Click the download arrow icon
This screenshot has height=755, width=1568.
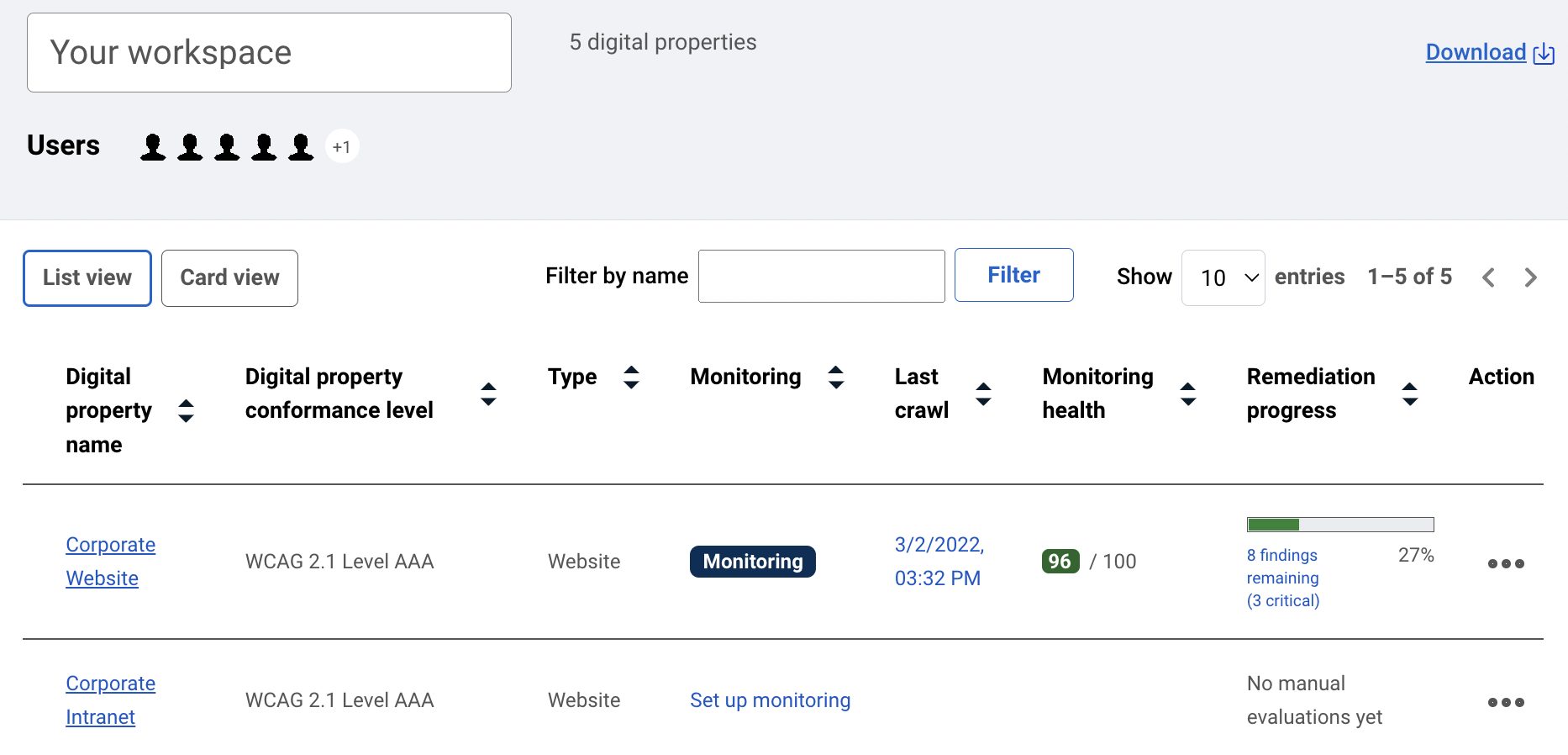(1544, 54)
